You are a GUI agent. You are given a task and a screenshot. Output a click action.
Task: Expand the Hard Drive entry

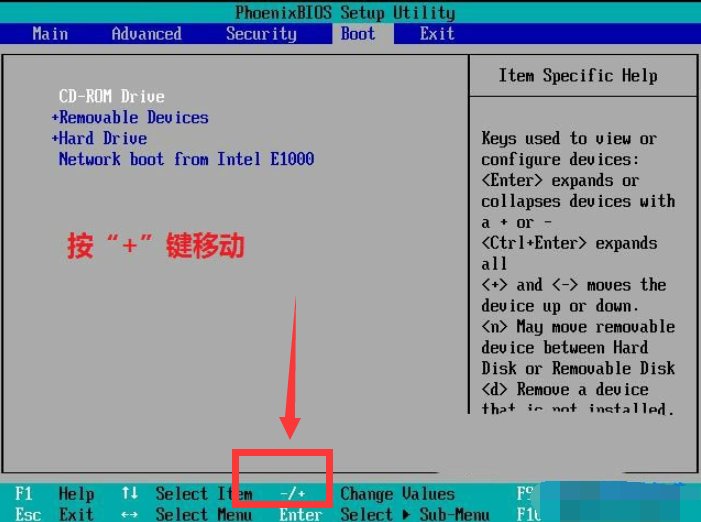[x=99, y=138]
